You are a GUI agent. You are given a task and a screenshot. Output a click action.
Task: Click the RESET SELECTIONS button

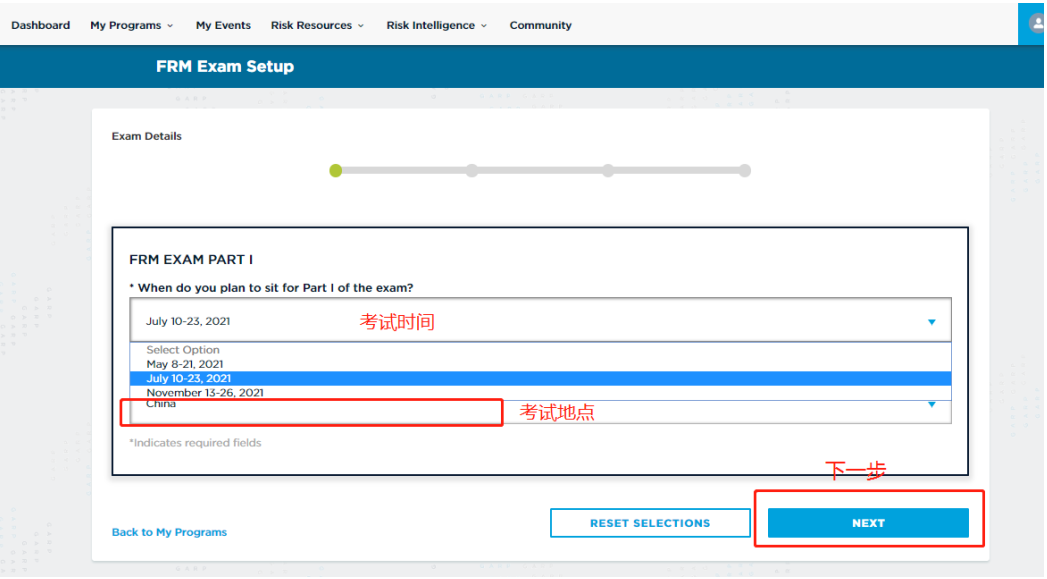650,523
